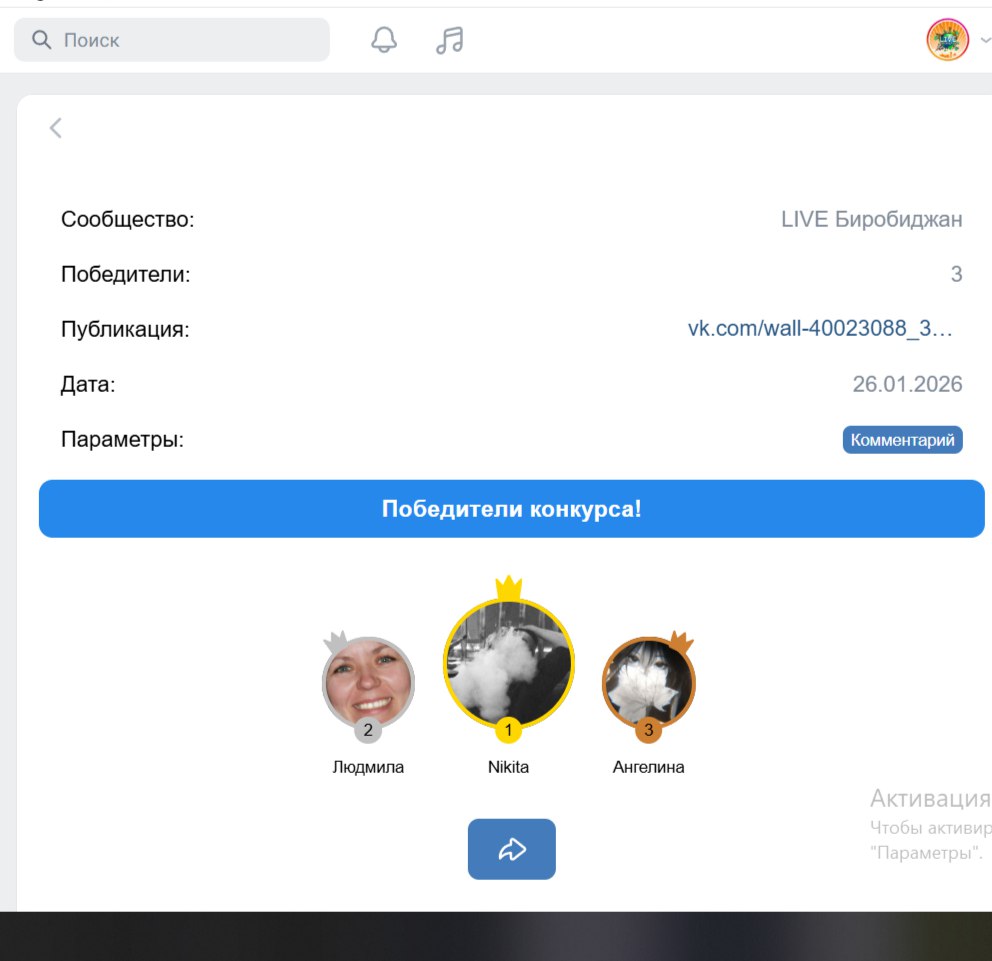Open Людмила's second place avatar

(368, 682)
